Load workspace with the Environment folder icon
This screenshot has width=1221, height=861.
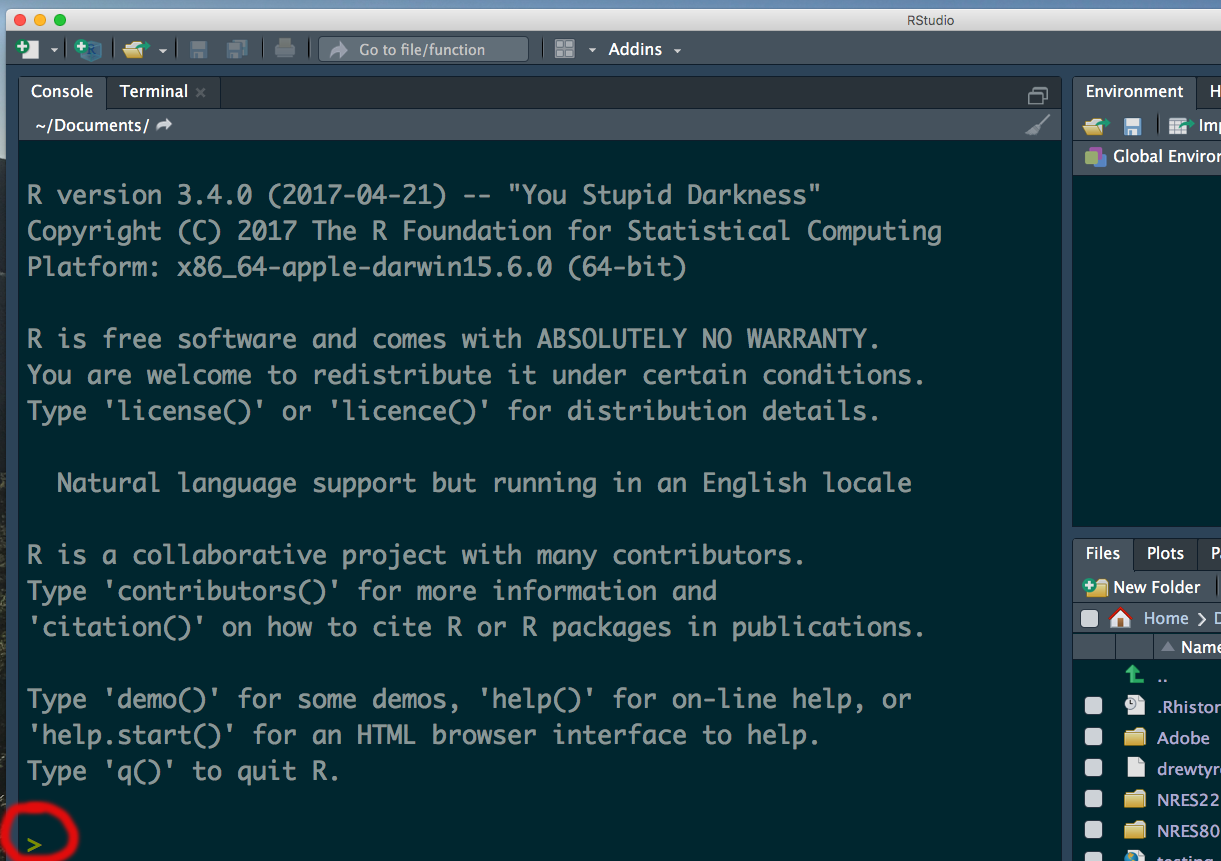pyautogui.click(x=1097, y=126)
